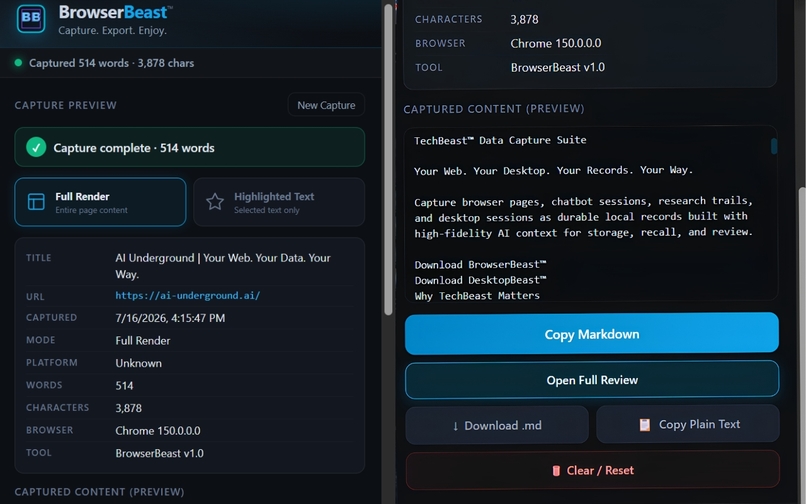
Task: Click the MODE value 'Full Render' in details
Action: 142,340
